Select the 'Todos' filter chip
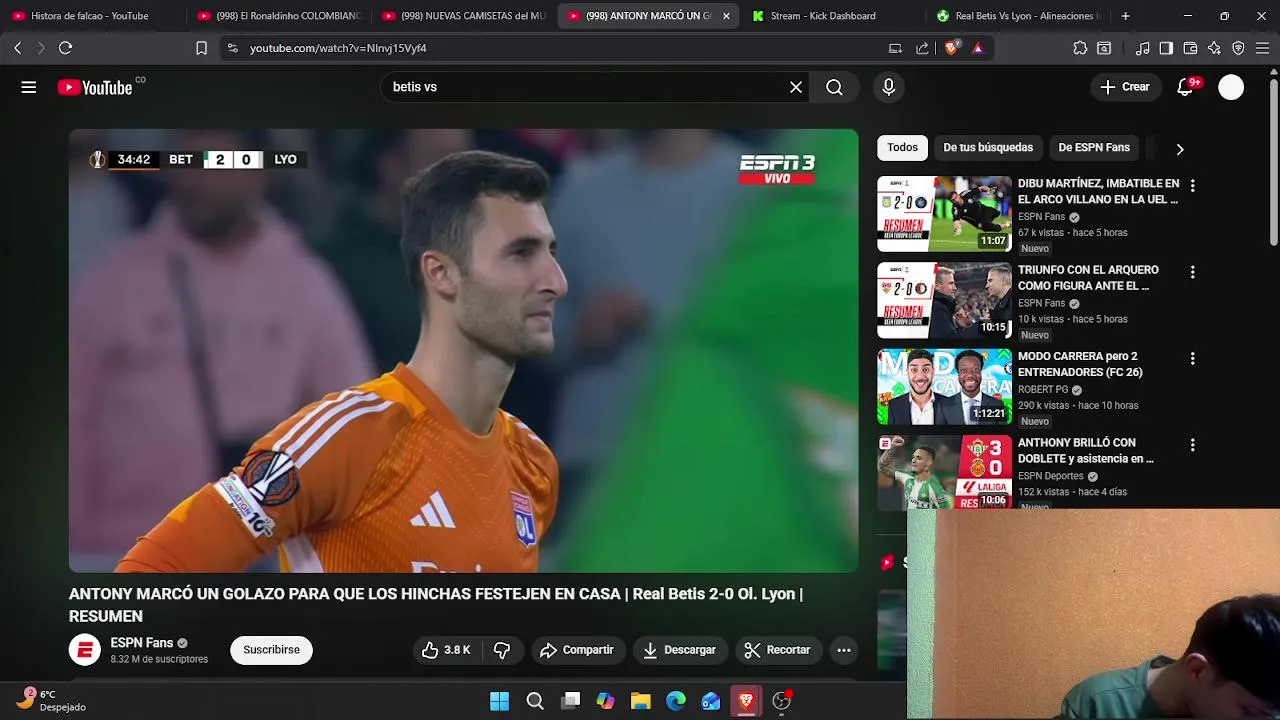The height and width of the screenshot is (720, 1280). (x=902, y=148)
